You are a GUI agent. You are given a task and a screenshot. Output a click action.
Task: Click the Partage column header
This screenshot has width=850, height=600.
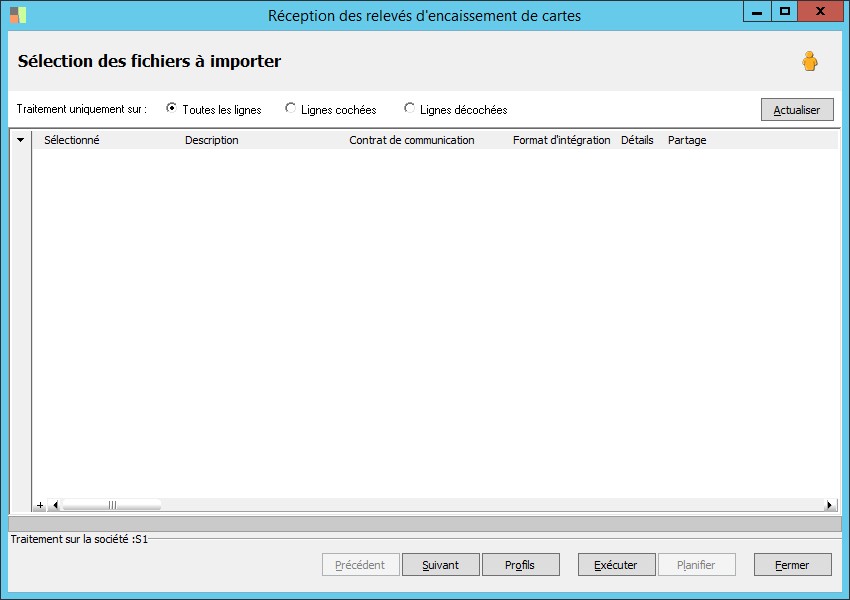click(687, 140)
